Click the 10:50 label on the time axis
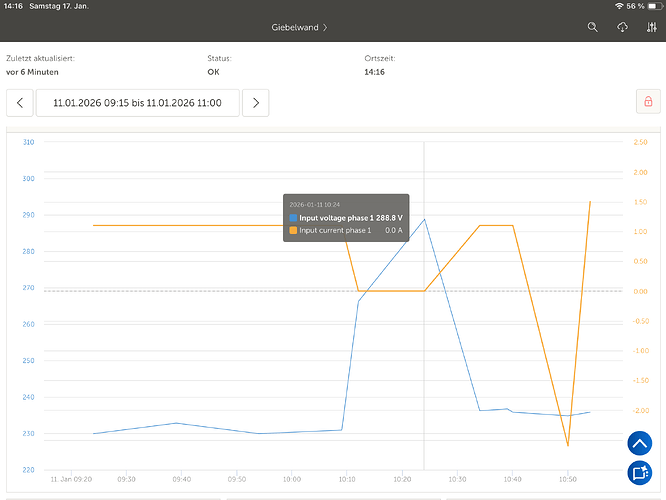 click(x=567, y=479)
